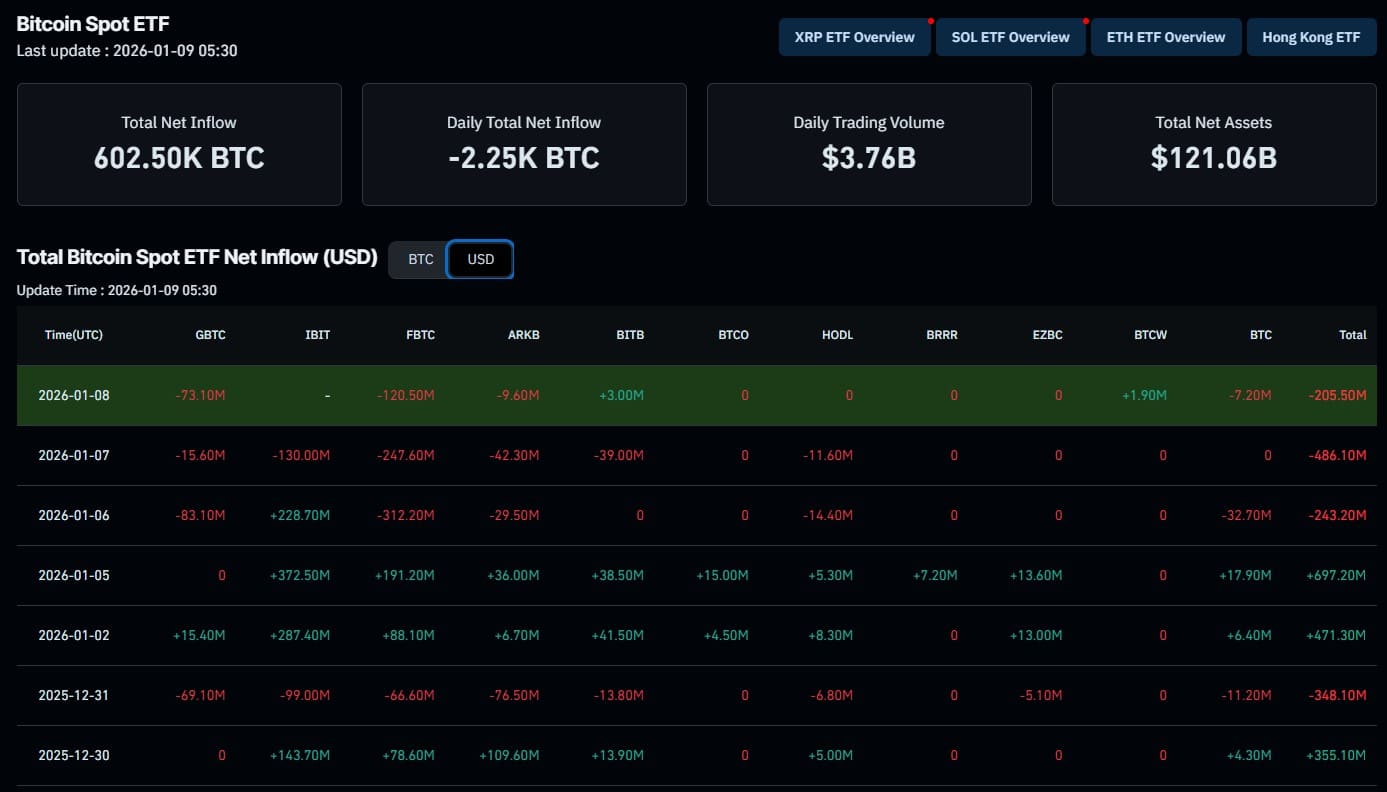Open the XRP ETF Overview page
The width and height of the screenshot is (1387, 792).
coord(854,37)
